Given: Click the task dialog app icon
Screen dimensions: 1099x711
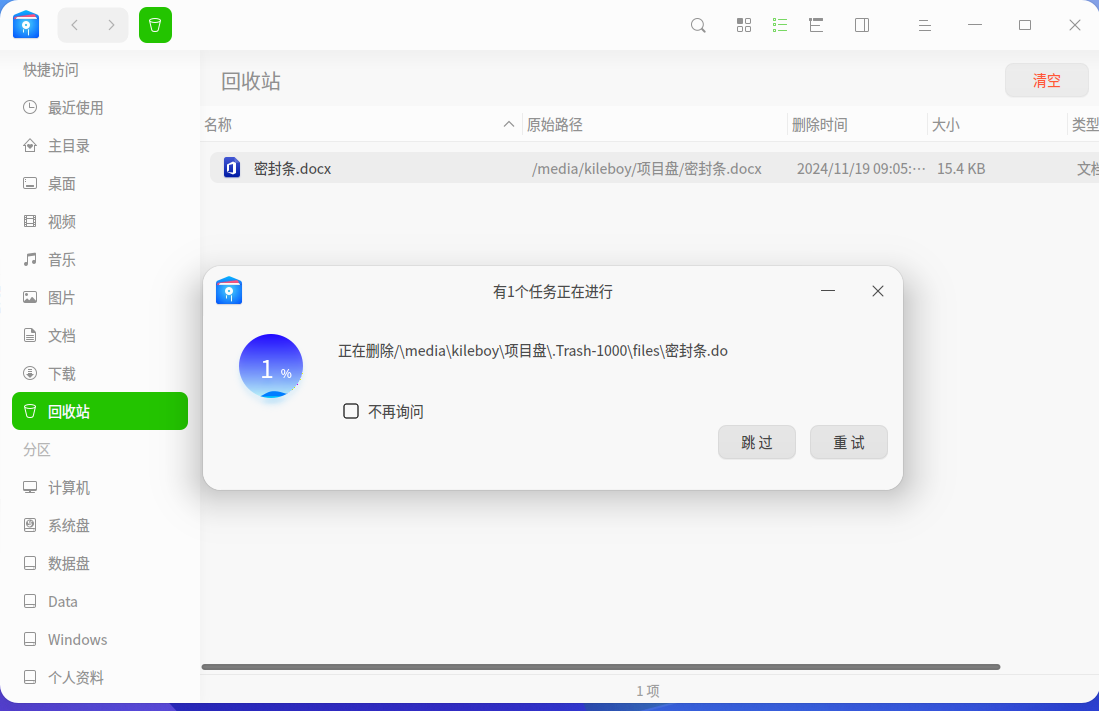Looking at the screenshot, I should [229, 290].
